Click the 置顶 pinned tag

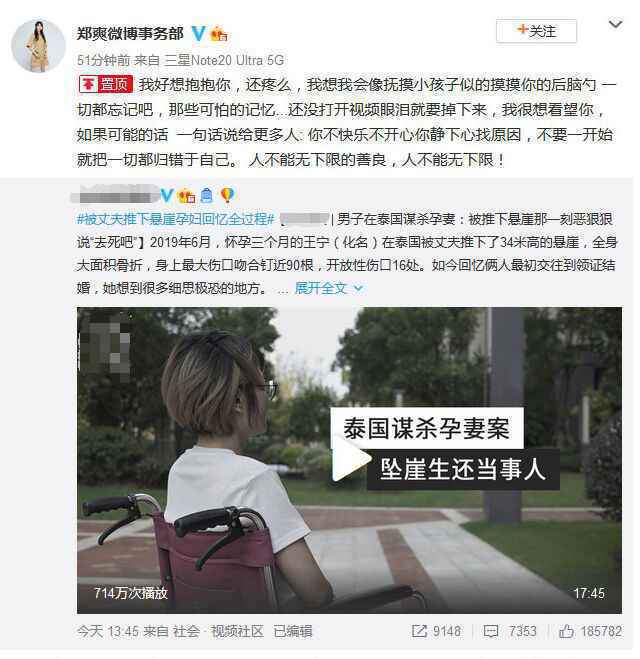(x=106, y=84)
